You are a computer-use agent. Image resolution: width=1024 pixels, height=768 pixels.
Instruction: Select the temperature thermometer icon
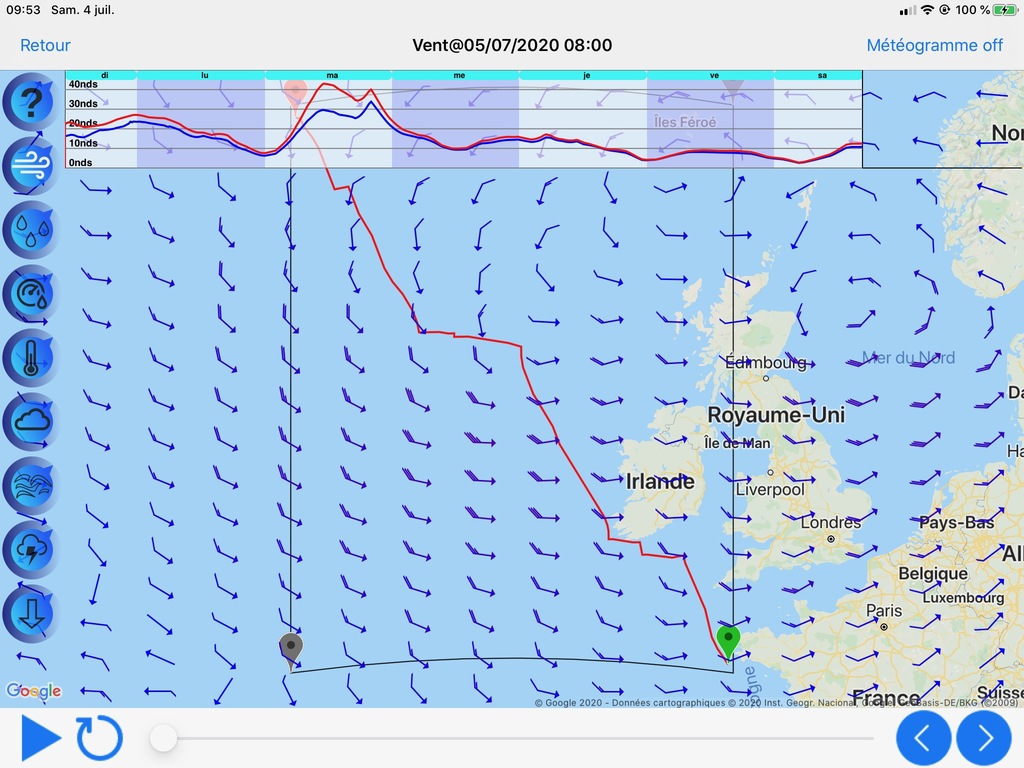point(30,358)
